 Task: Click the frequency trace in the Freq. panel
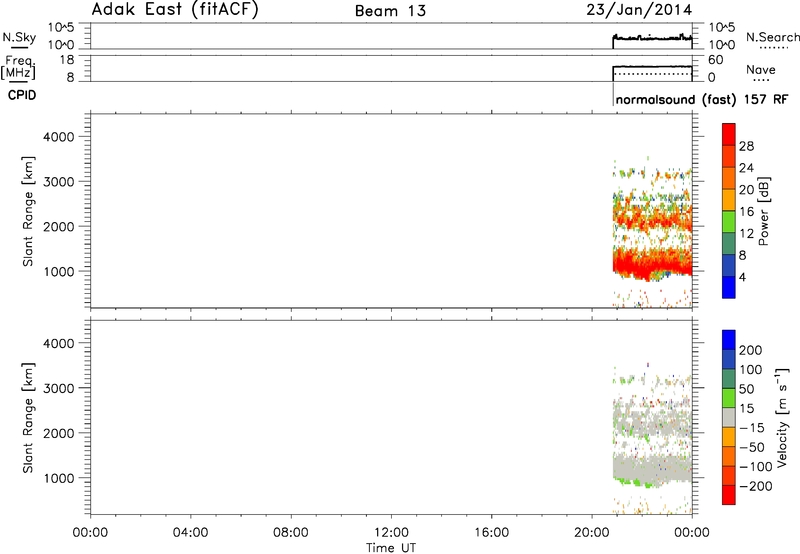[x=652, y=67]
